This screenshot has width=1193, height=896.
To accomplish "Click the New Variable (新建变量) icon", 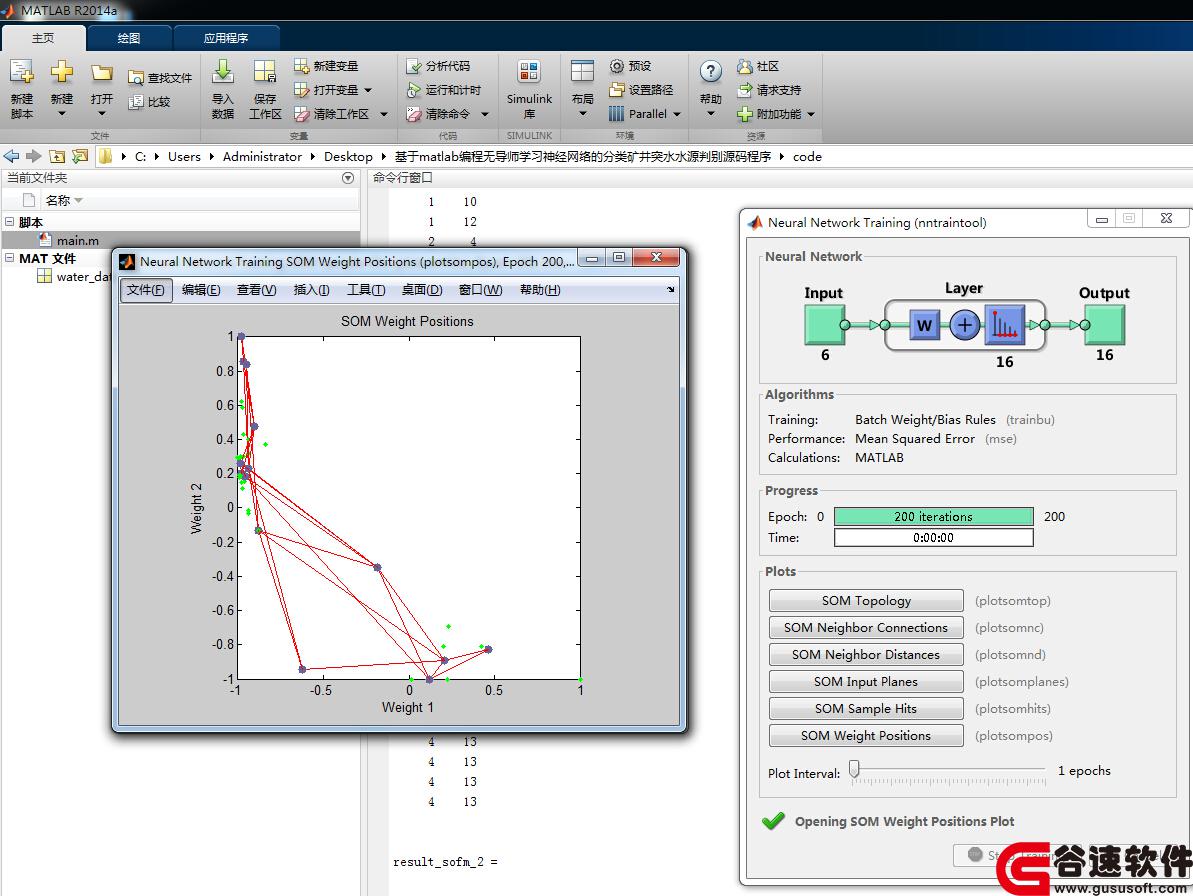I will point(301,66).
